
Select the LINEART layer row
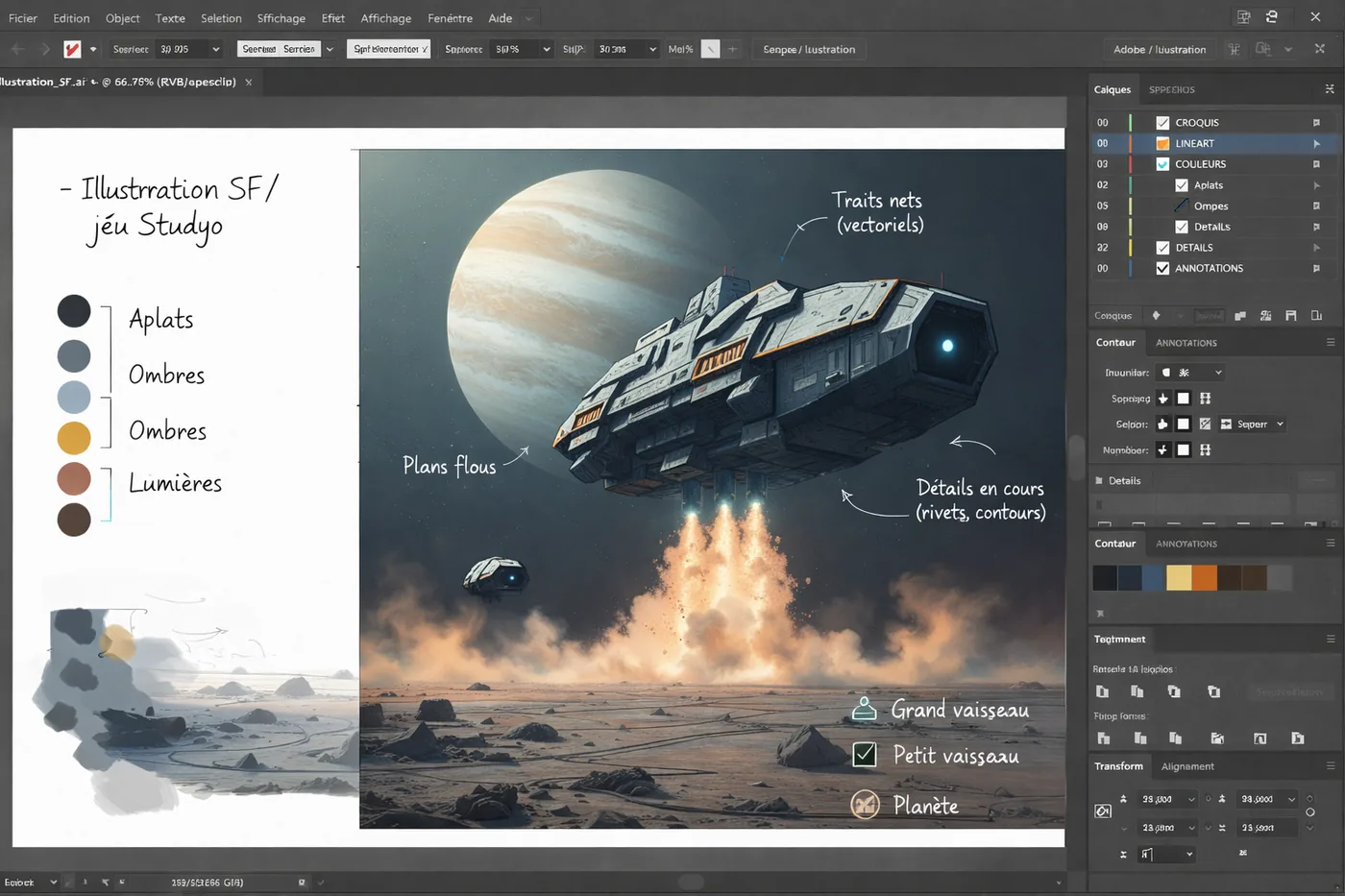click(x=1213, y=143)
